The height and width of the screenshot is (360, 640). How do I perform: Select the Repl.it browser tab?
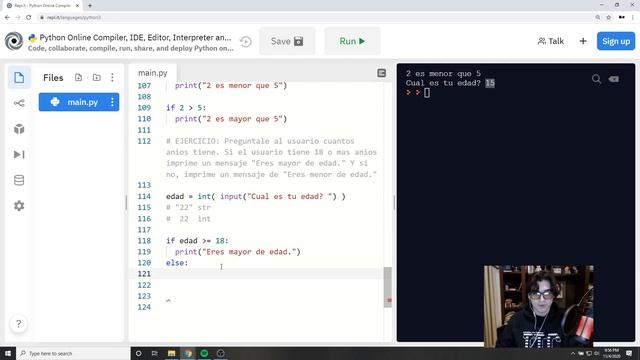click(x=43, y=6)
